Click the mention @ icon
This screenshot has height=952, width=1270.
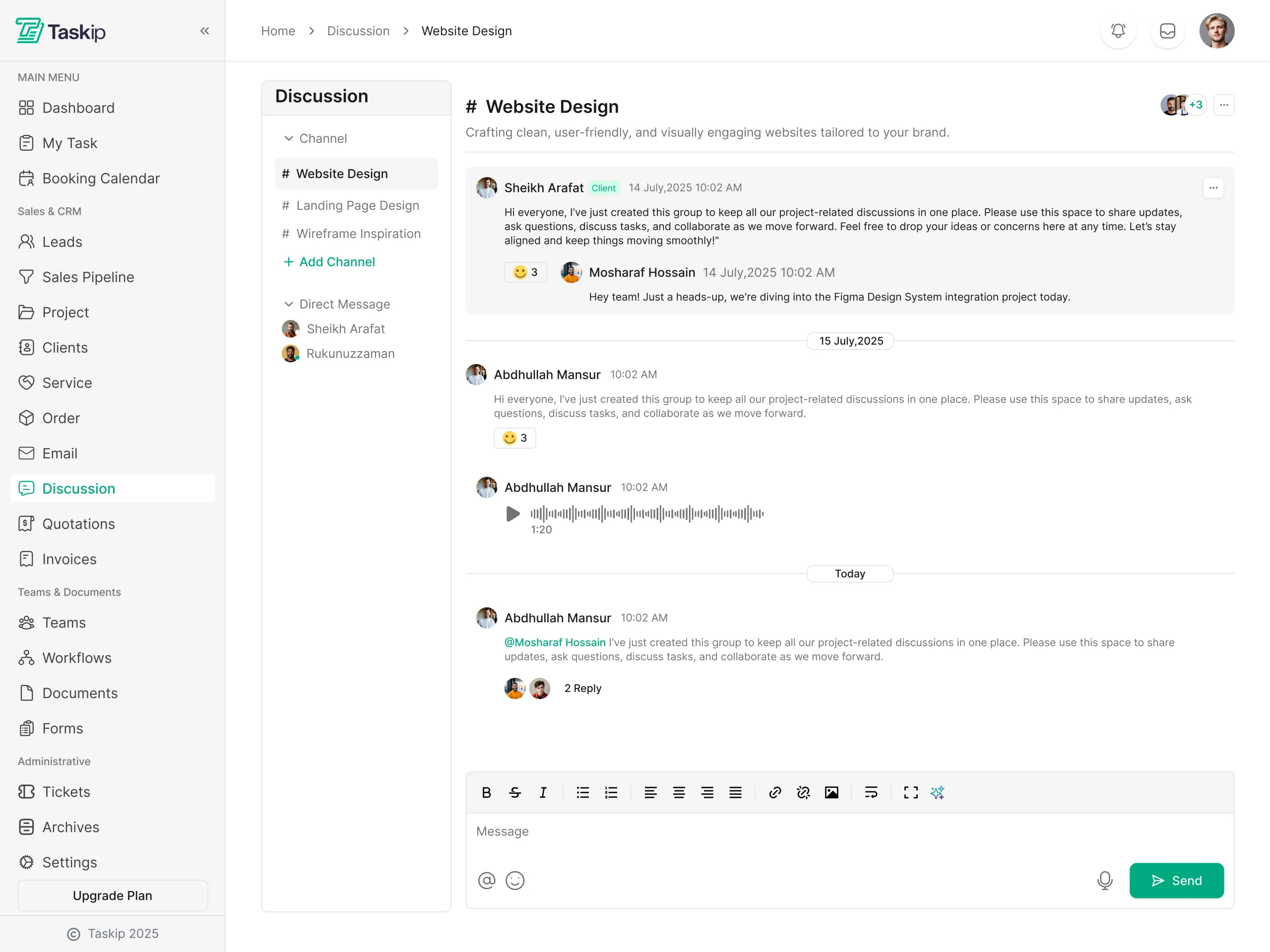click(486, 880)
